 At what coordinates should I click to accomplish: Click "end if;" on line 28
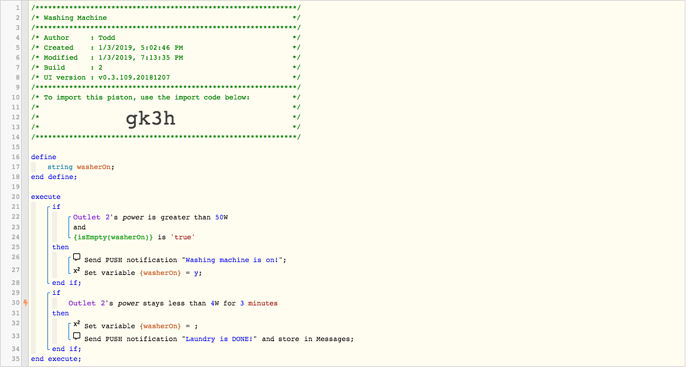coord(66,283)
